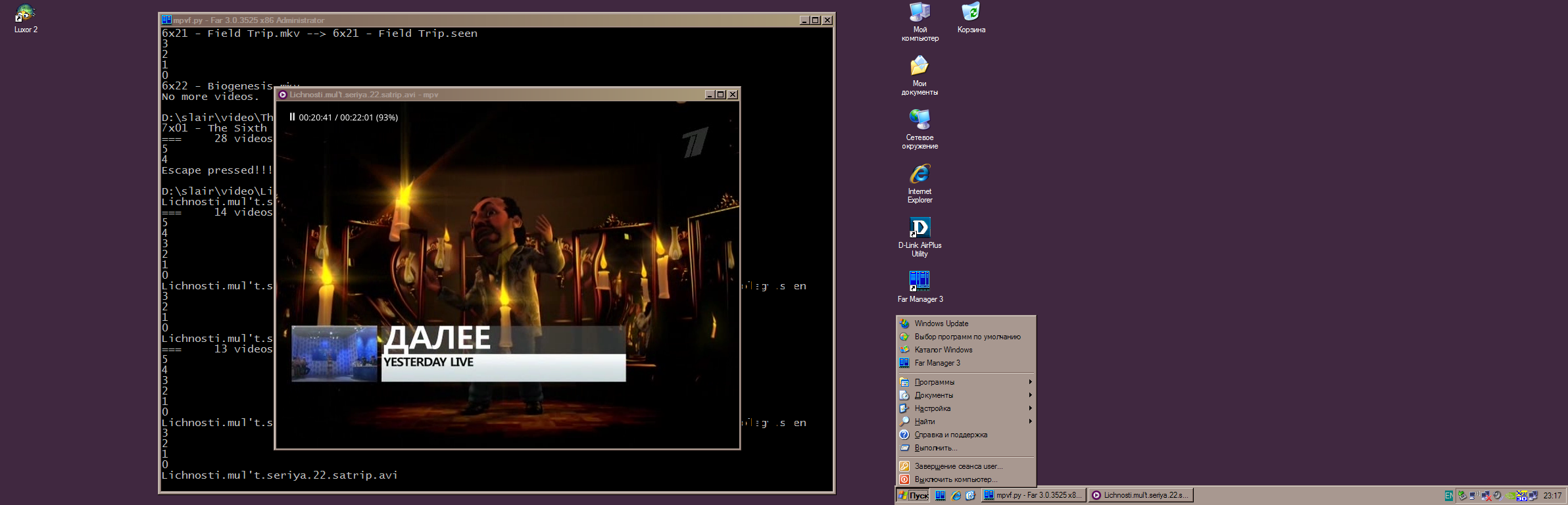Click the Far console window title bar icon
Image resolution: width=1568 pixels, height=505 pixels.
166,20
